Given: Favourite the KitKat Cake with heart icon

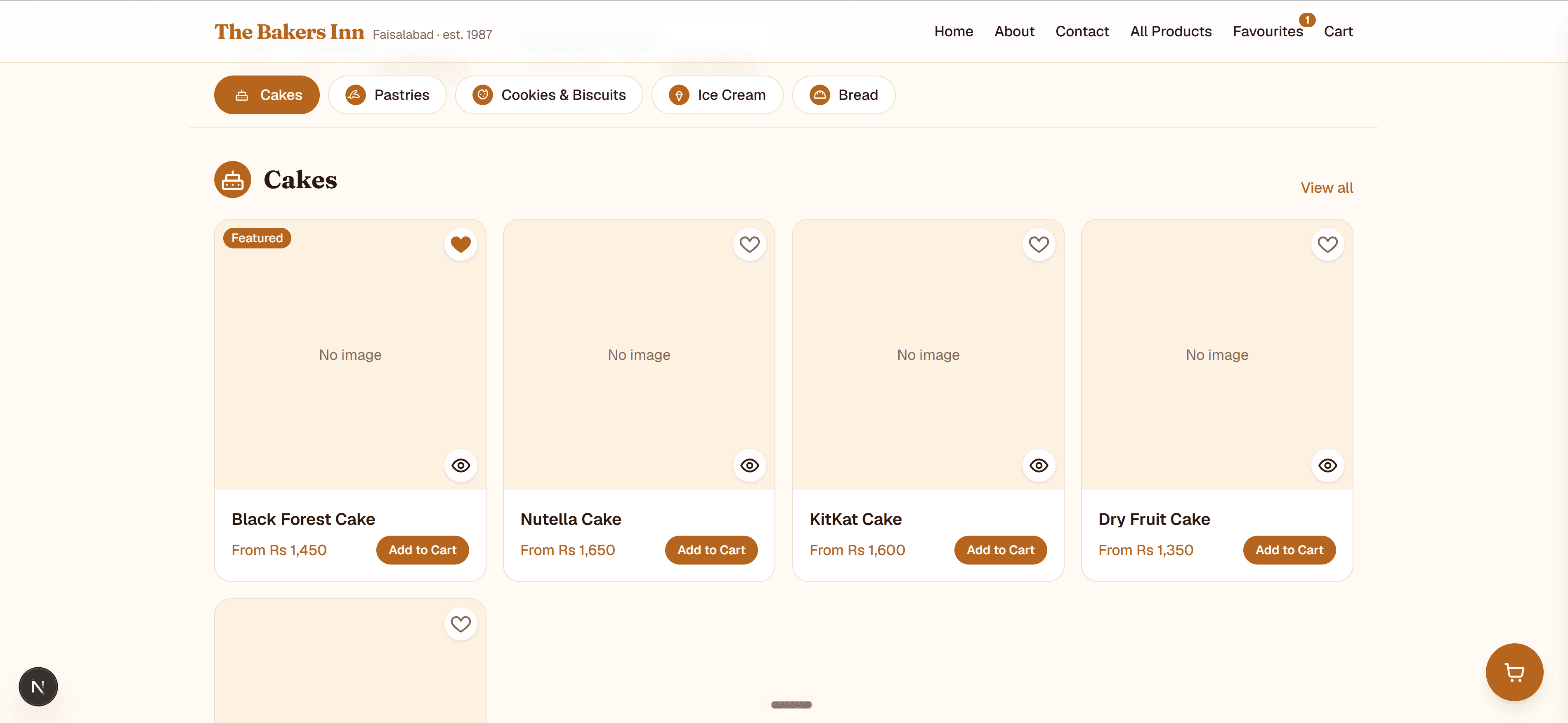Looking at the screenshot, I should coord(1039,245).
